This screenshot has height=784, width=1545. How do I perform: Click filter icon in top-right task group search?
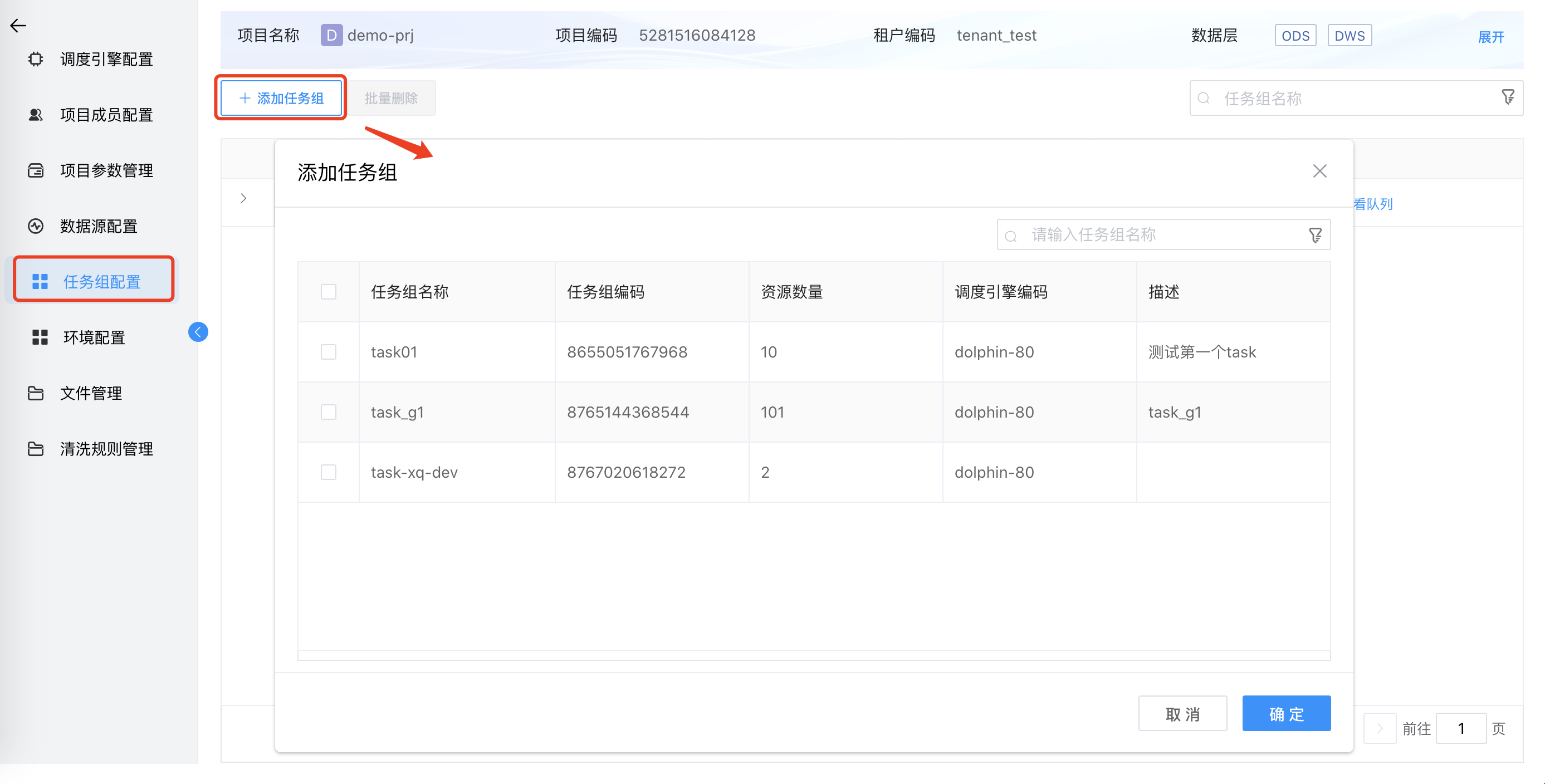[x=1508, y=97]
